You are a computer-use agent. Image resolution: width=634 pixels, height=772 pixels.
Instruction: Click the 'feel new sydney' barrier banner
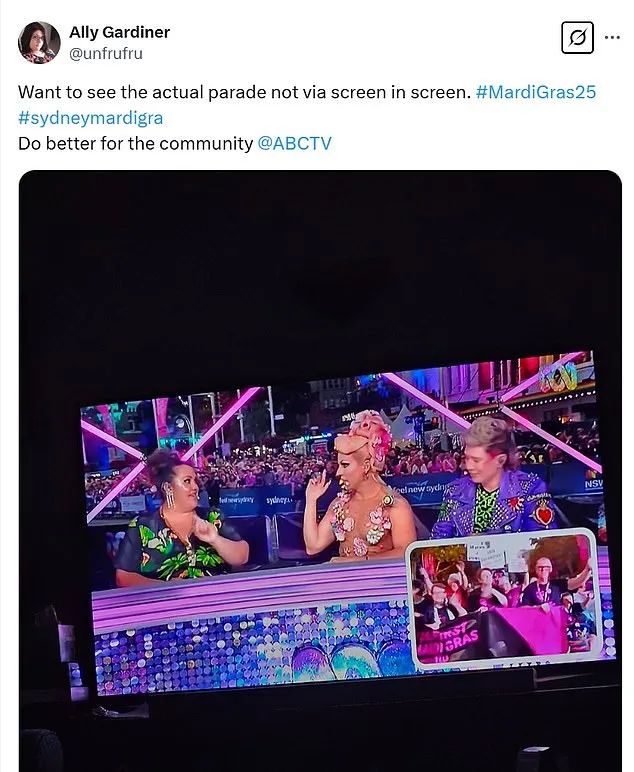[x=421, y=488]
